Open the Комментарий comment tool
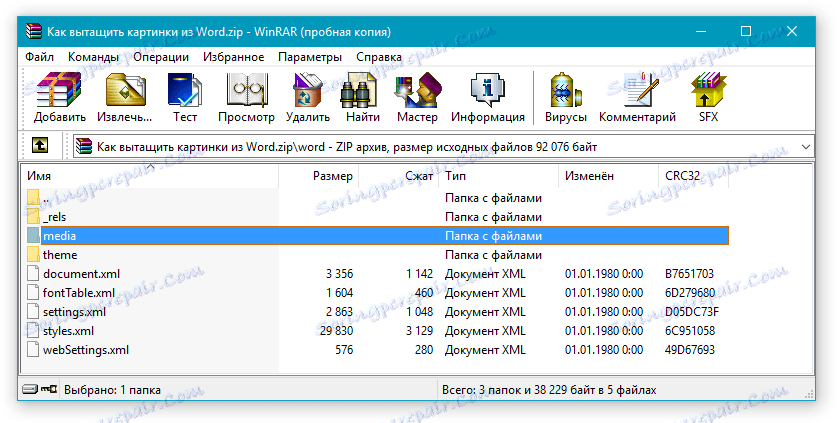 coord(637,97)
